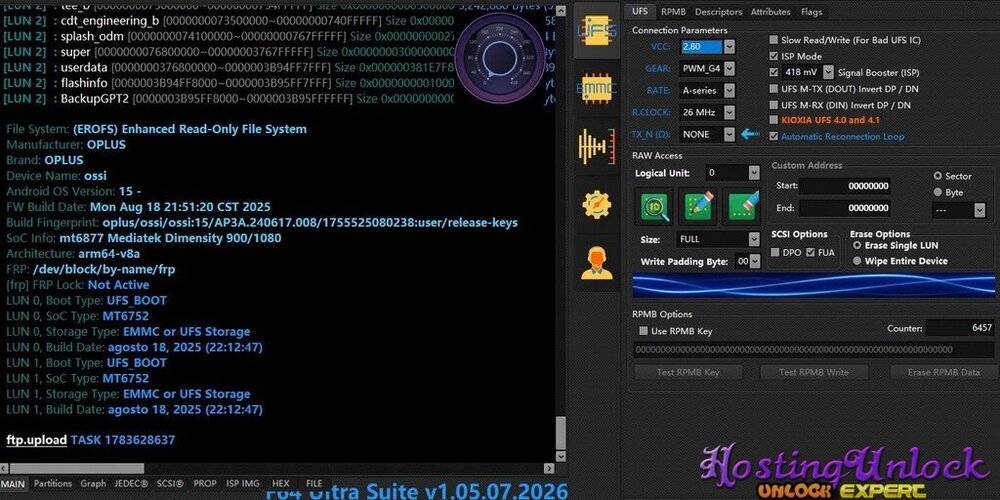Select the Partitions bottom tab
This screenshot has width=1000, height=500.
pos(53,484)
